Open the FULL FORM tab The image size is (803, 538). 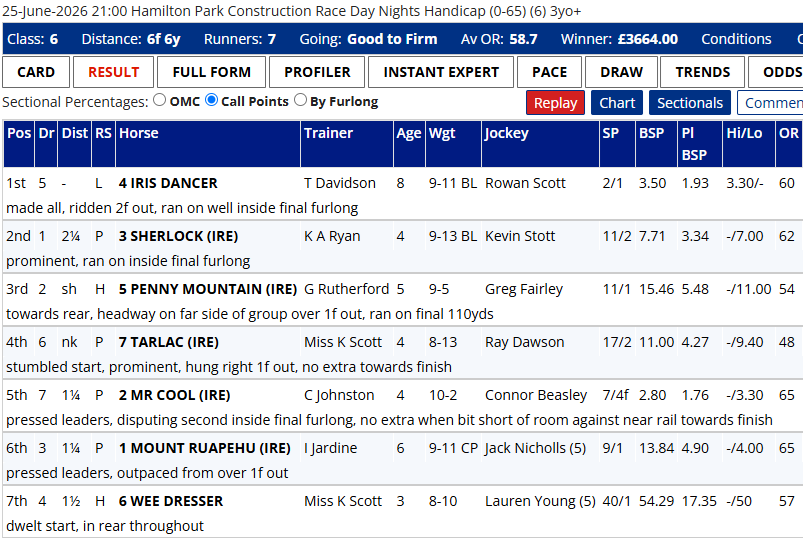pos(212,72)
